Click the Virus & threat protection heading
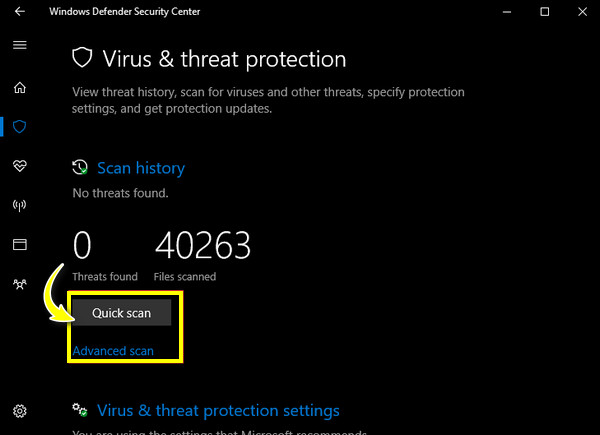The image size is (600, 435). pyautogui.click(x=224, y=59)
